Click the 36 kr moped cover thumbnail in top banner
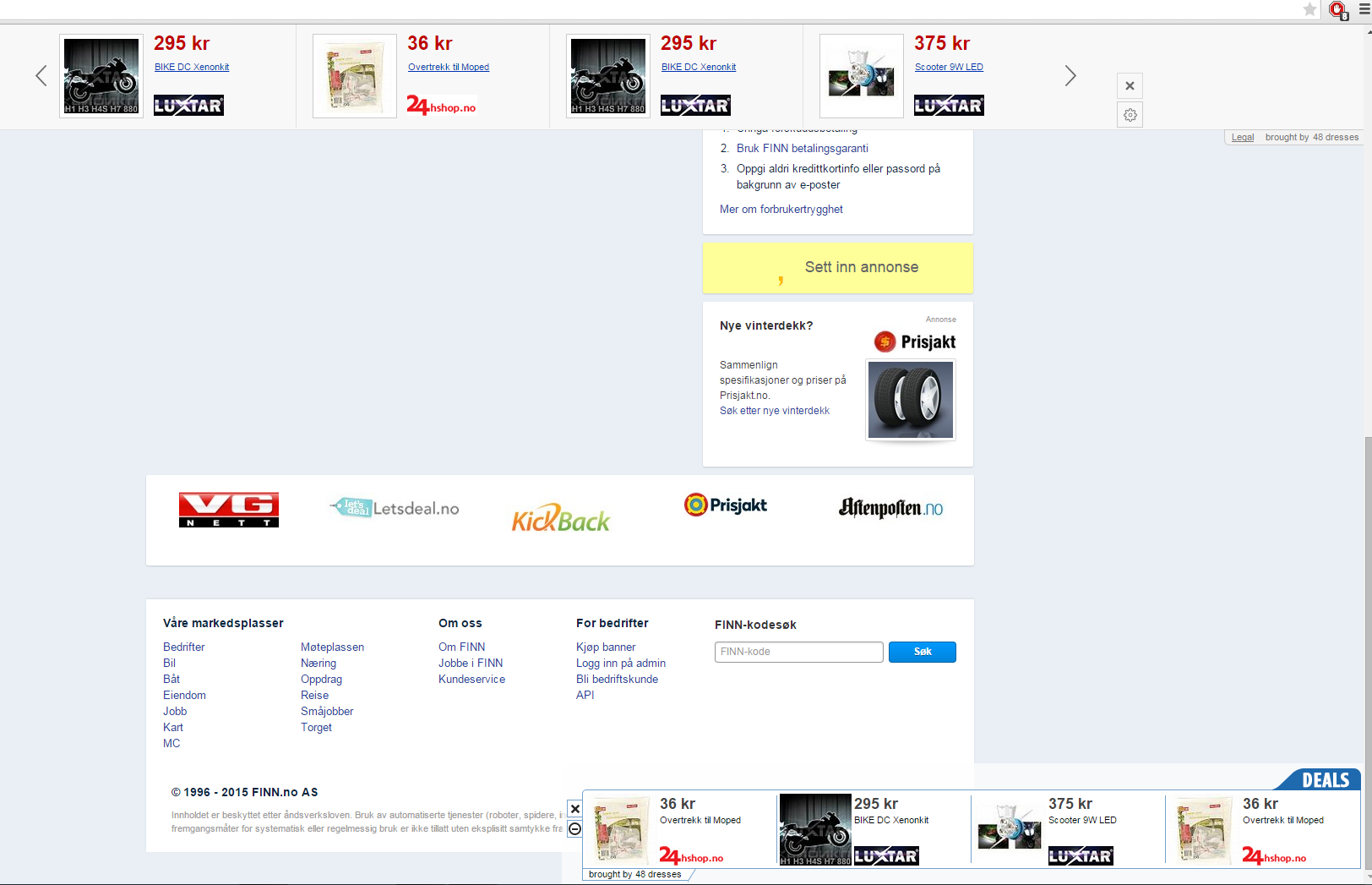The height and width of the screenshot is (885, 1372). (355, 76)
